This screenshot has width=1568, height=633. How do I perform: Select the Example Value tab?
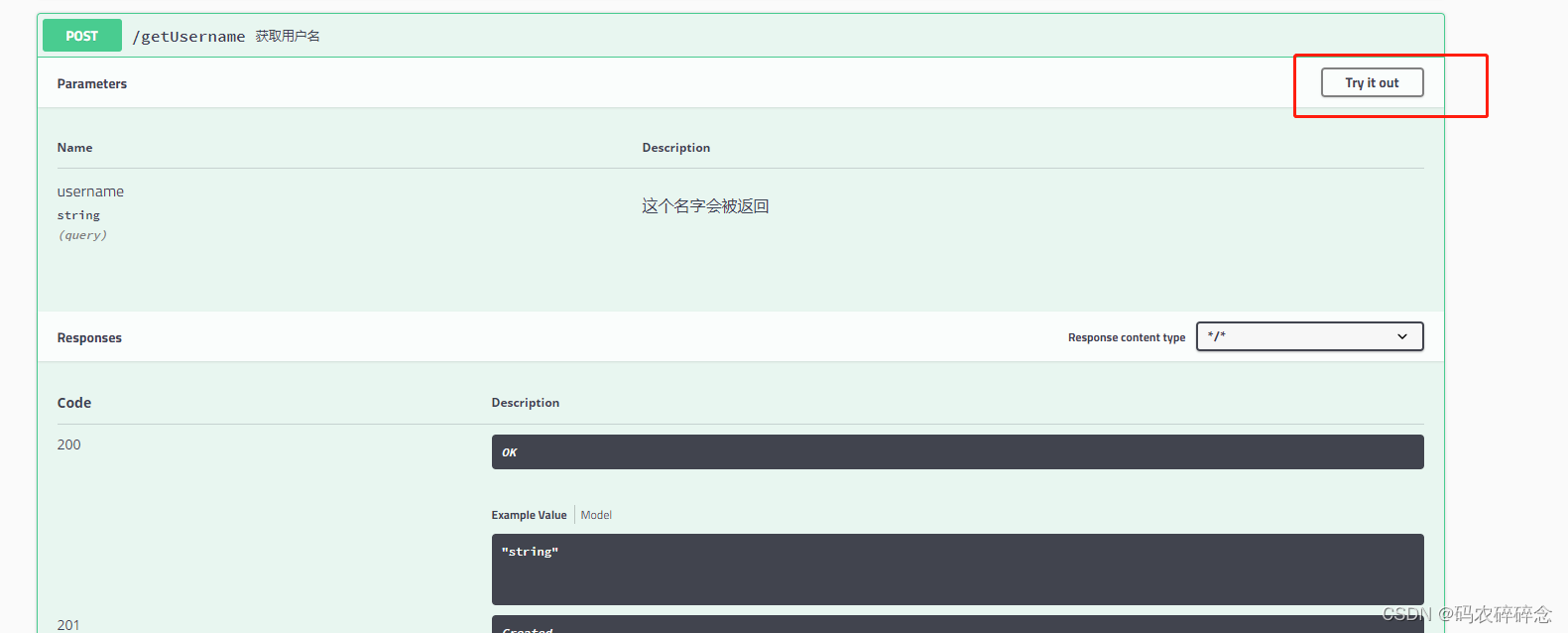pos(529,515)
